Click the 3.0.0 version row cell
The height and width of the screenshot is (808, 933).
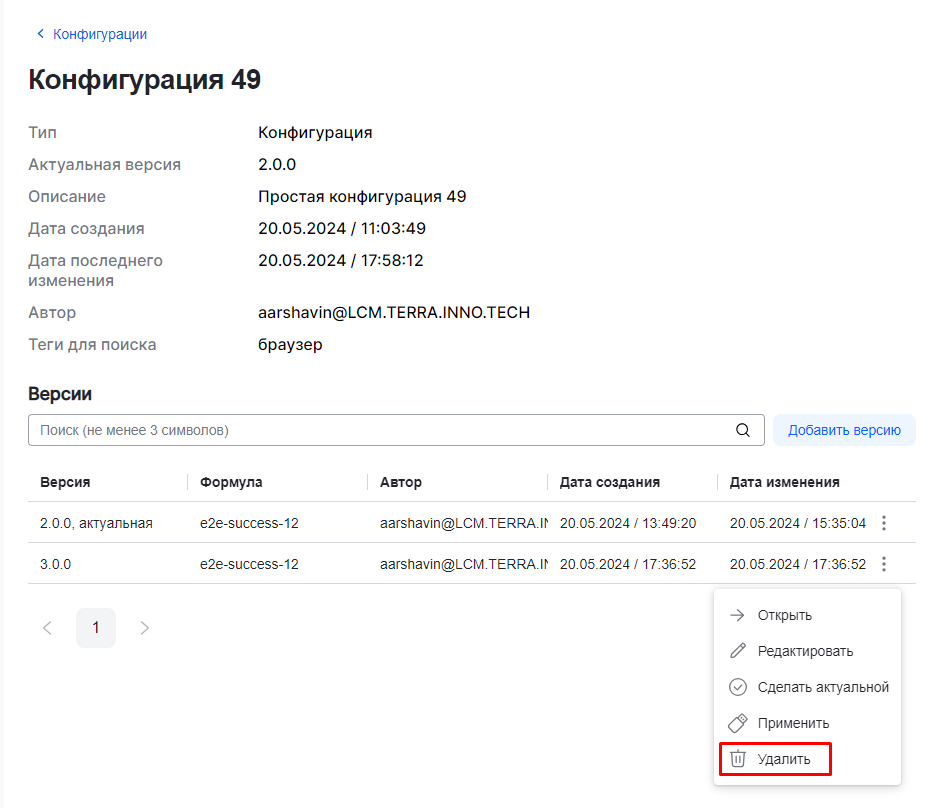click(x=56, y=564)
